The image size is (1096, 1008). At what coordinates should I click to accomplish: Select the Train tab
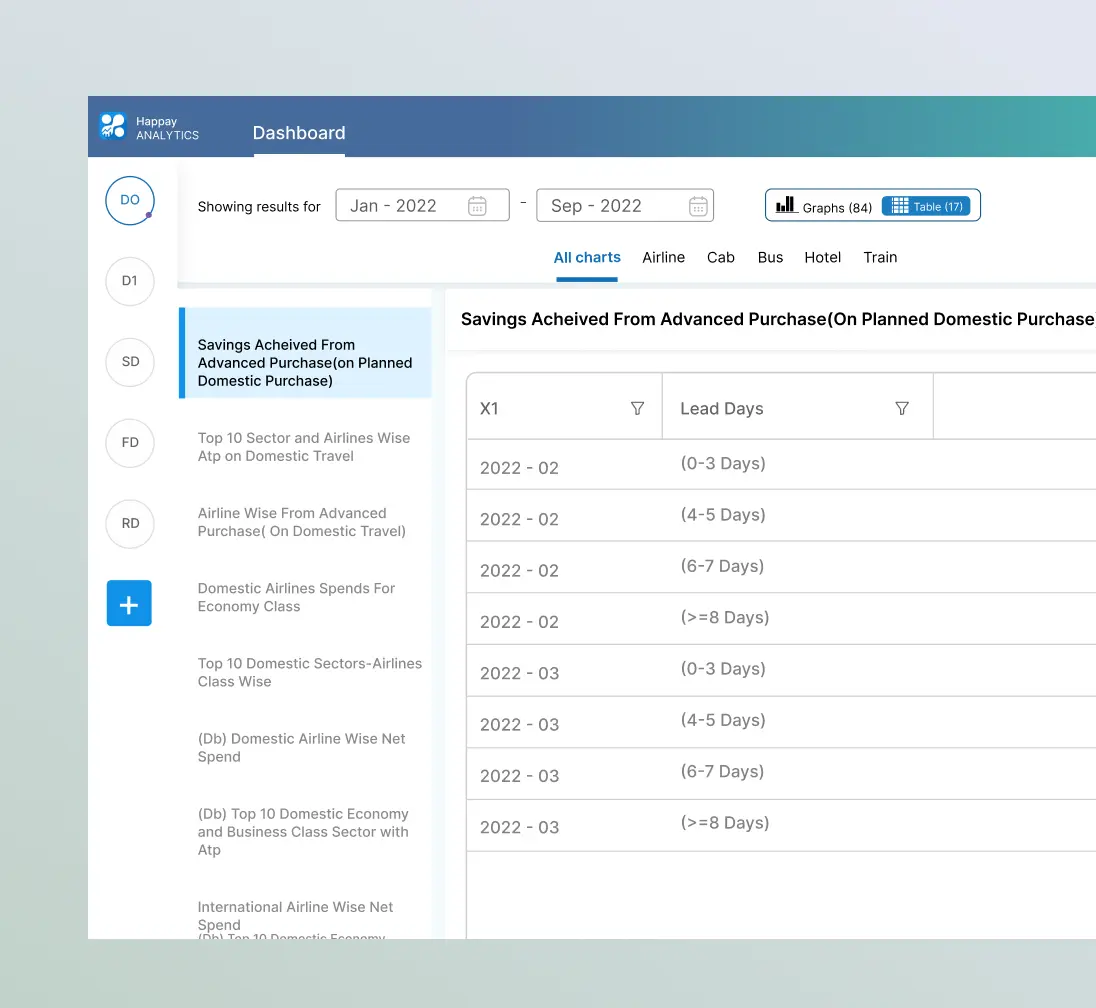click(880, 258)
